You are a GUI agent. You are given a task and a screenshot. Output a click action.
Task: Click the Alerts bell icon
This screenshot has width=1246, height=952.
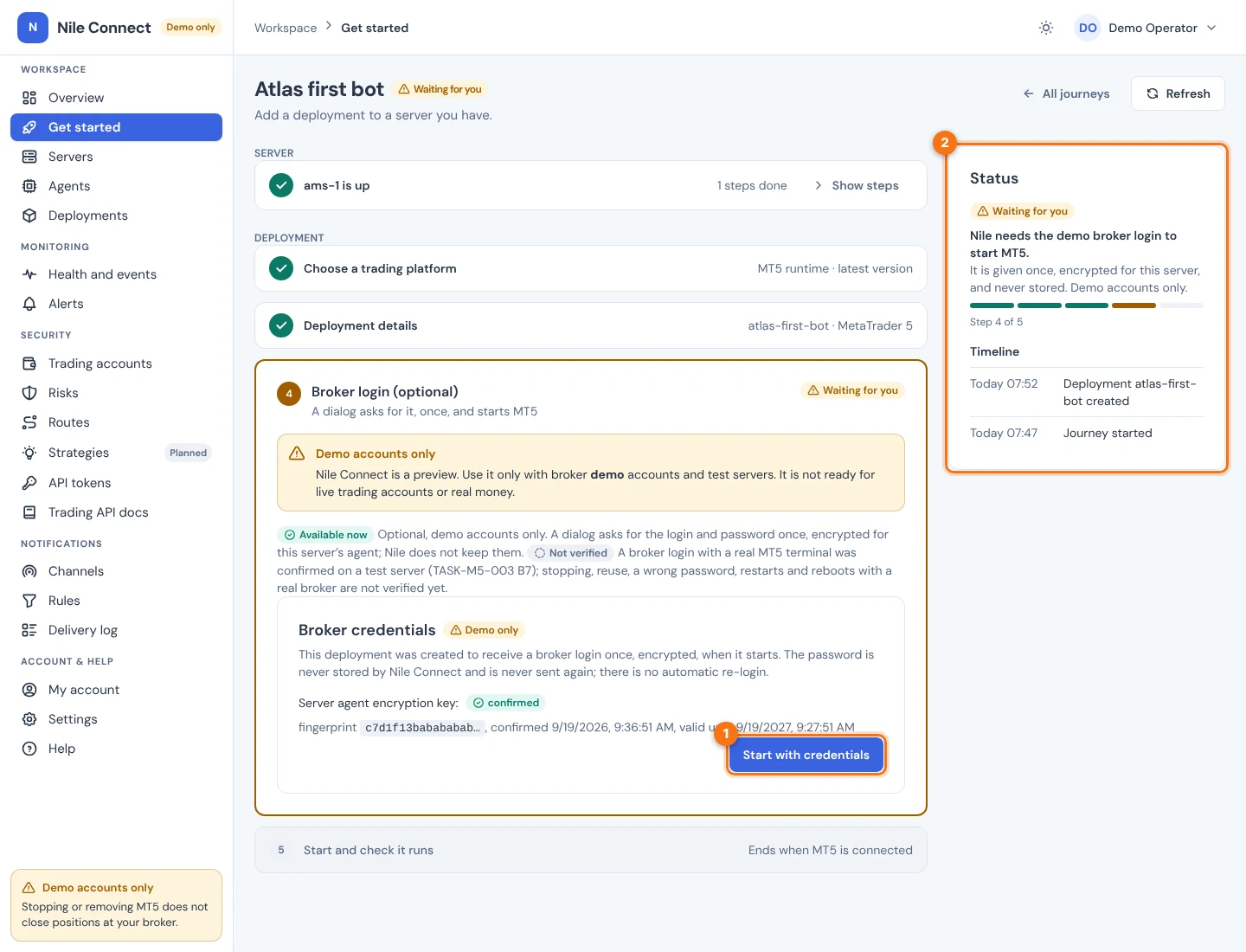pyautogui.click(x=29, y=304)
